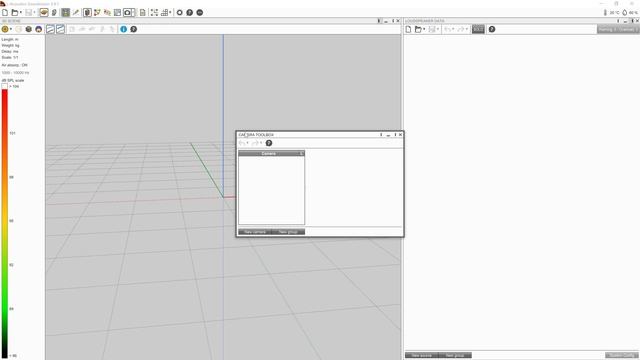
Task: Toggle the 3D scene box icon in main toolbar
Action: (x=44, y=13)
